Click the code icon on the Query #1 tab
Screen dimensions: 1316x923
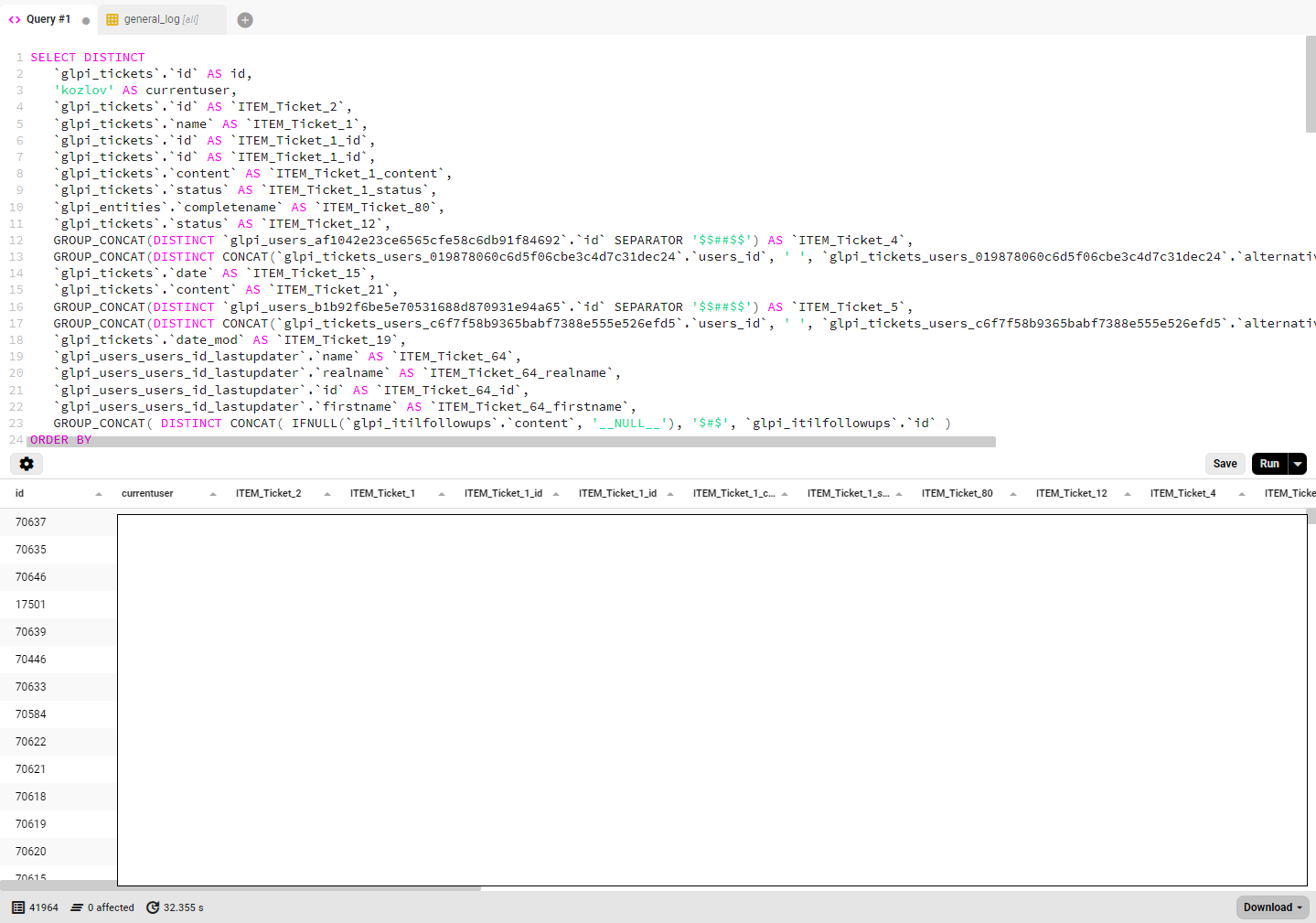point(16,18)
